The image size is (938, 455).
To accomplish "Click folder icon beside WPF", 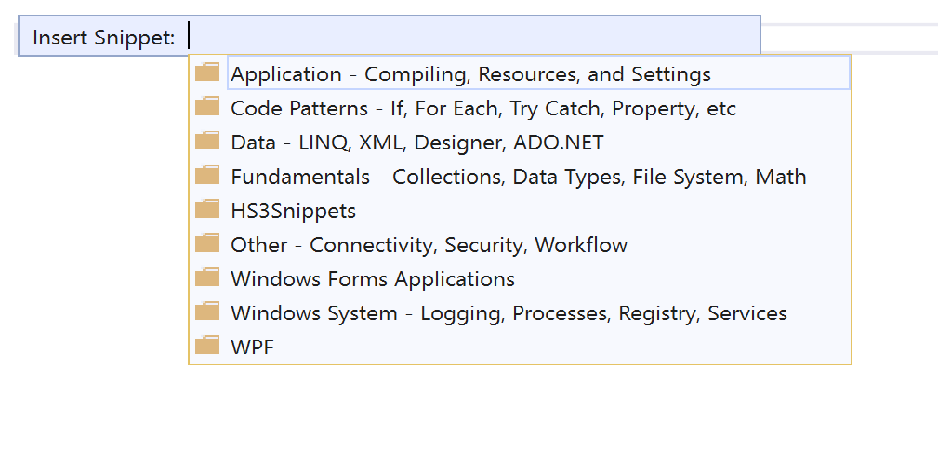I will tap(207, 345).
